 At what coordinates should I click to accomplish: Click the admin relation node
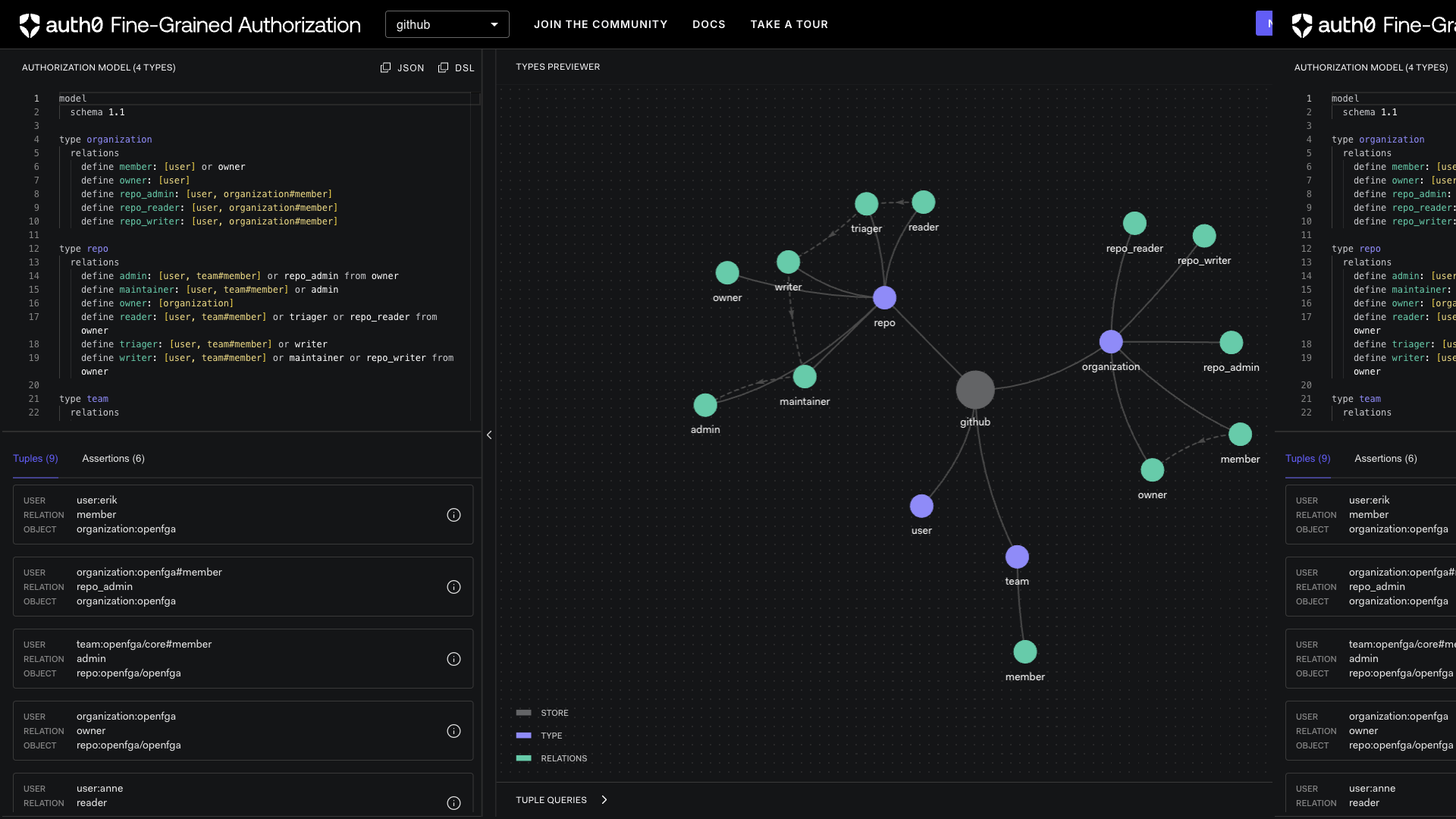pos(705,405)
